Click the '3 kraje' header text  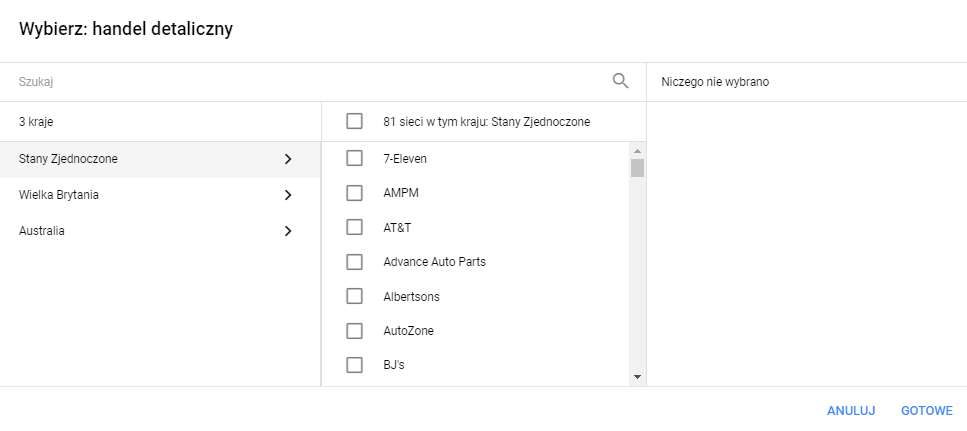point(36,122)
